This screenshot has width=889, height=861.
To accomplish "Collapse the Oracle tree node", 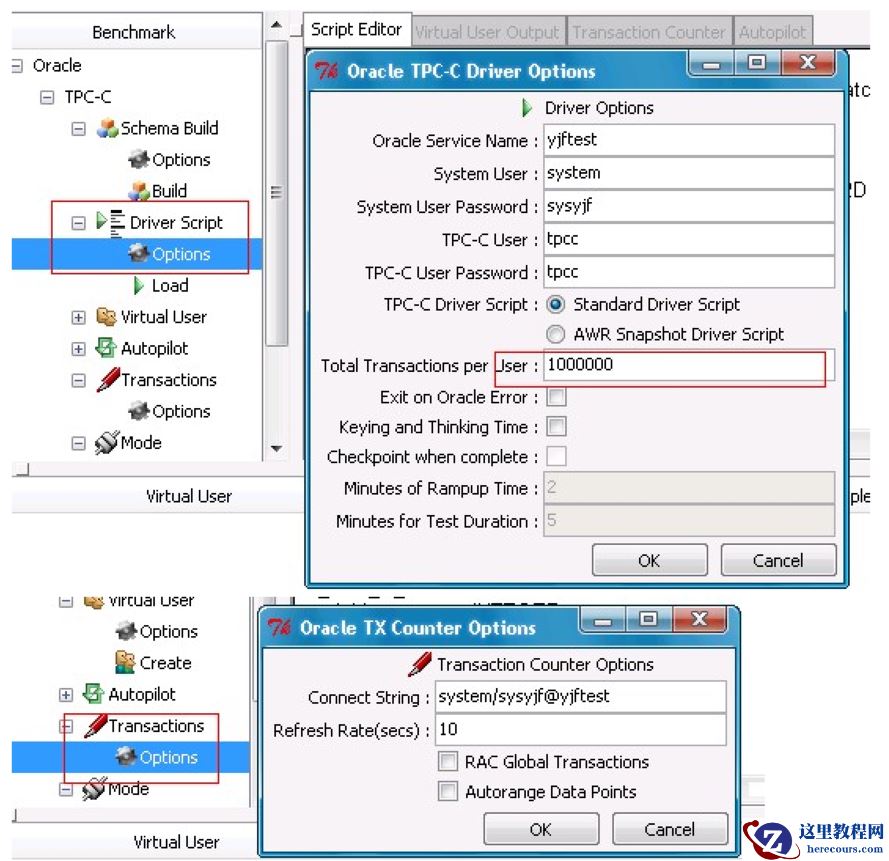I will tap(17, 66).
